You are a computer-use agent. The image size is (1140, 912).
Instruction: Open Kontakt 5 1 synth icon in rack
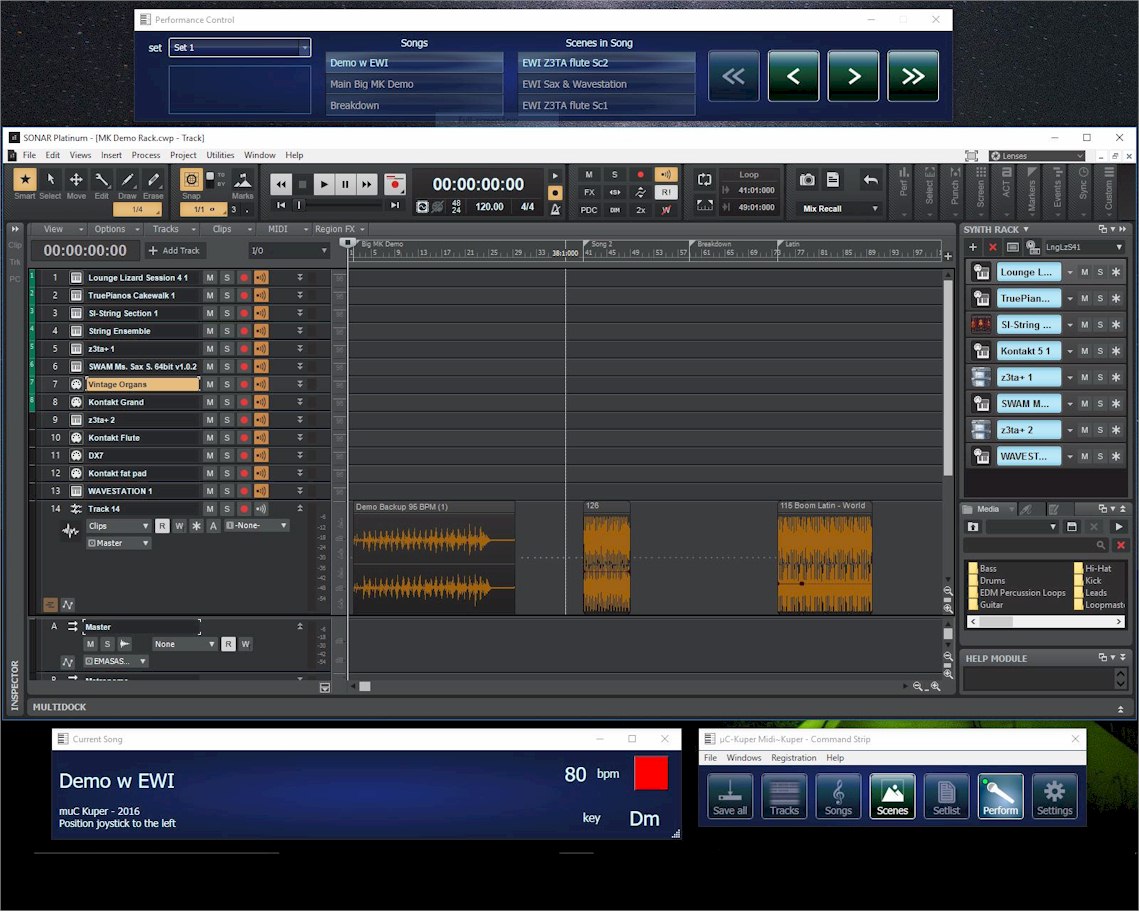click(982, 351)
